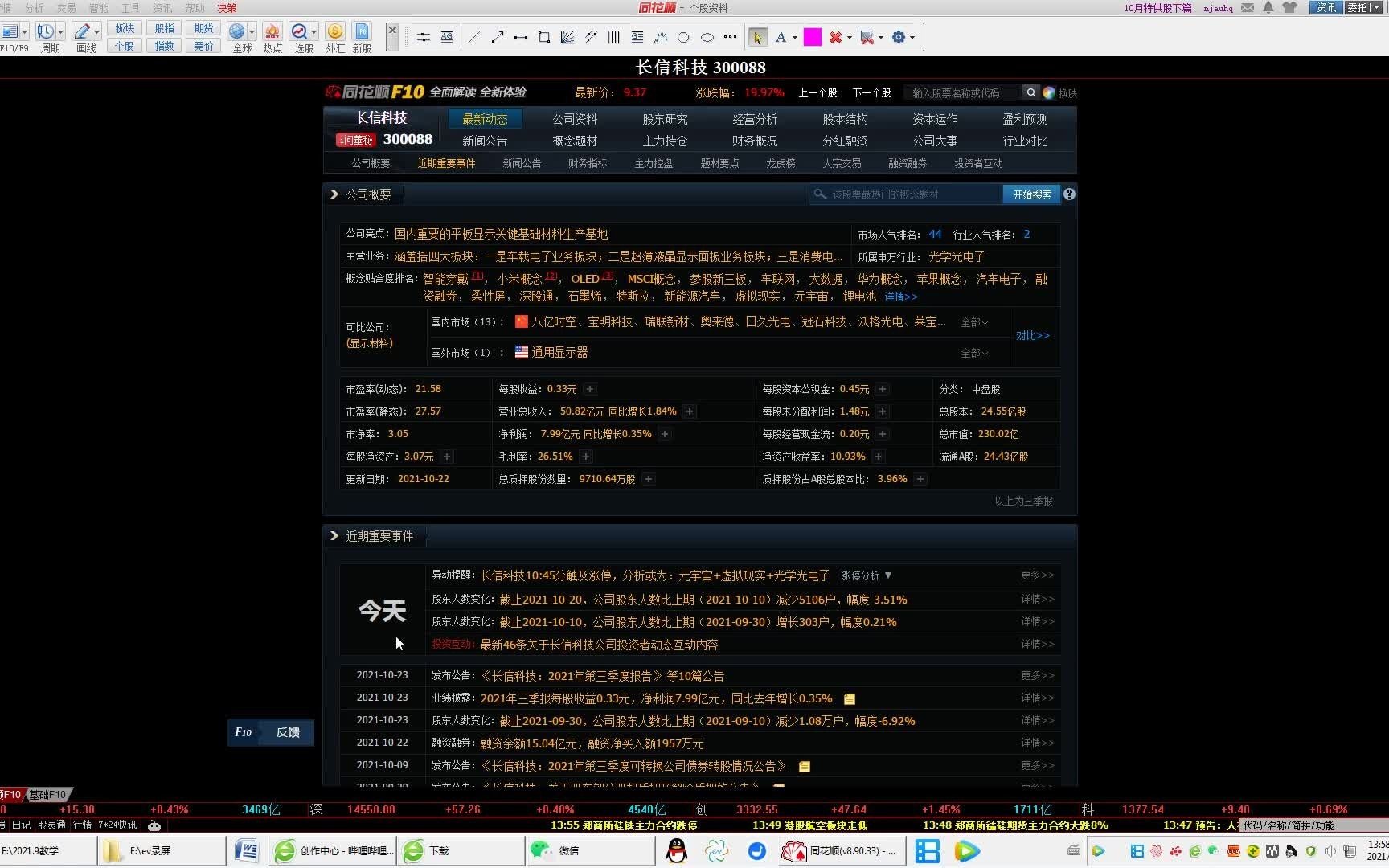Select the wave line drawing tool
The height and width of the screenshot is (868, 1389).
coord(661,37)
